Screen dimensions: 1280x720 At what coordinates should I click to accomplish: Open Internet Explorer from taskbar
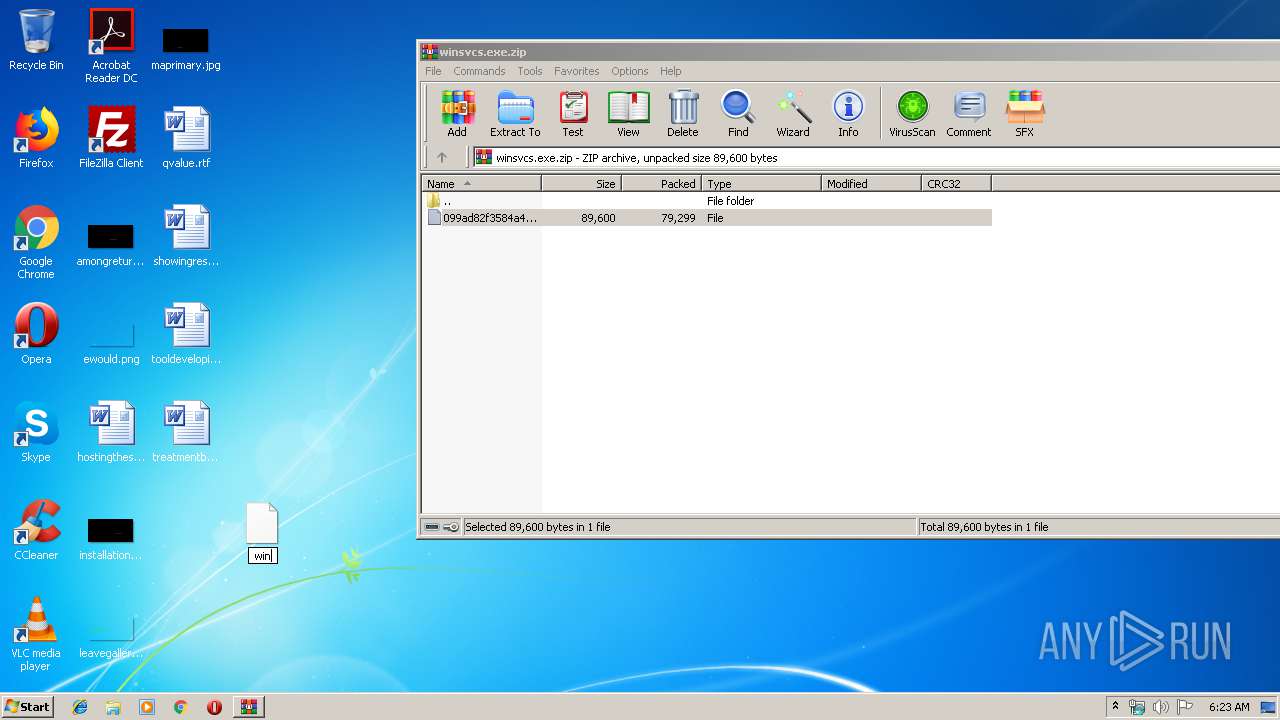point(80,707)
